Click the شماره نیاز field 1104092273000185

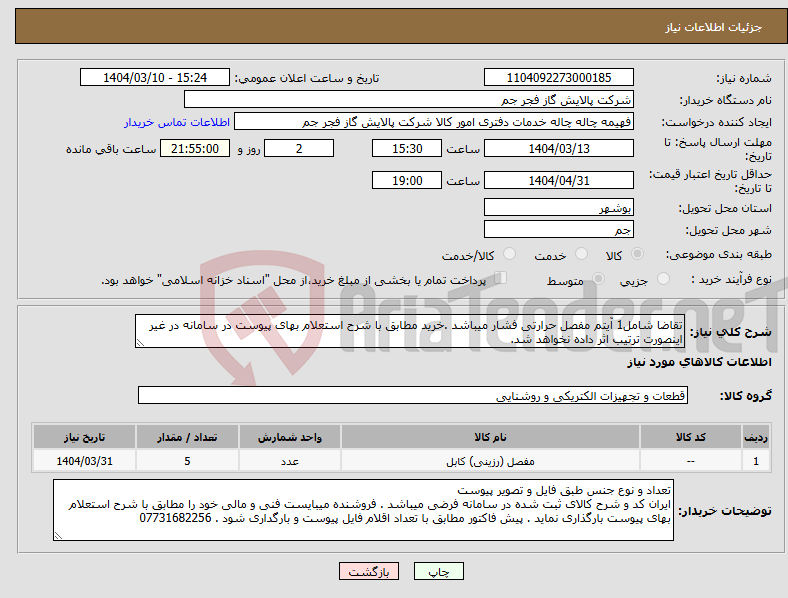[558, 77]
